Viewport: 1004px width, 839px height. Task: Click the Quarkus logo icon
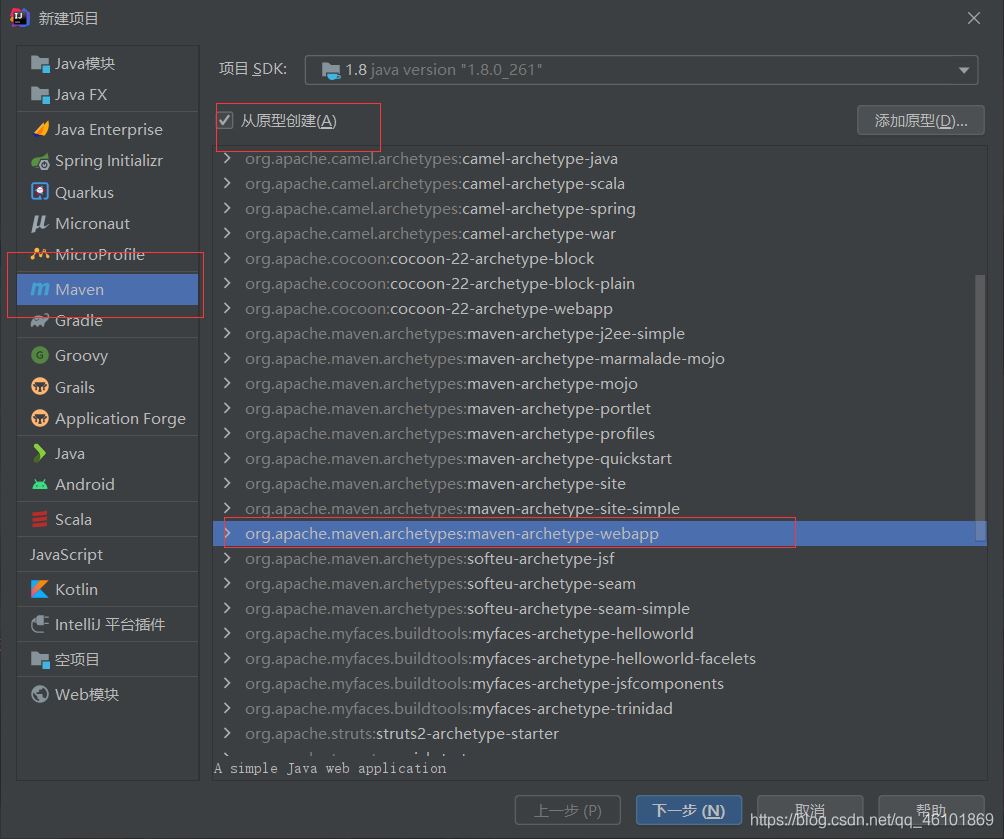pyautogui.click(x=40, y=191)
